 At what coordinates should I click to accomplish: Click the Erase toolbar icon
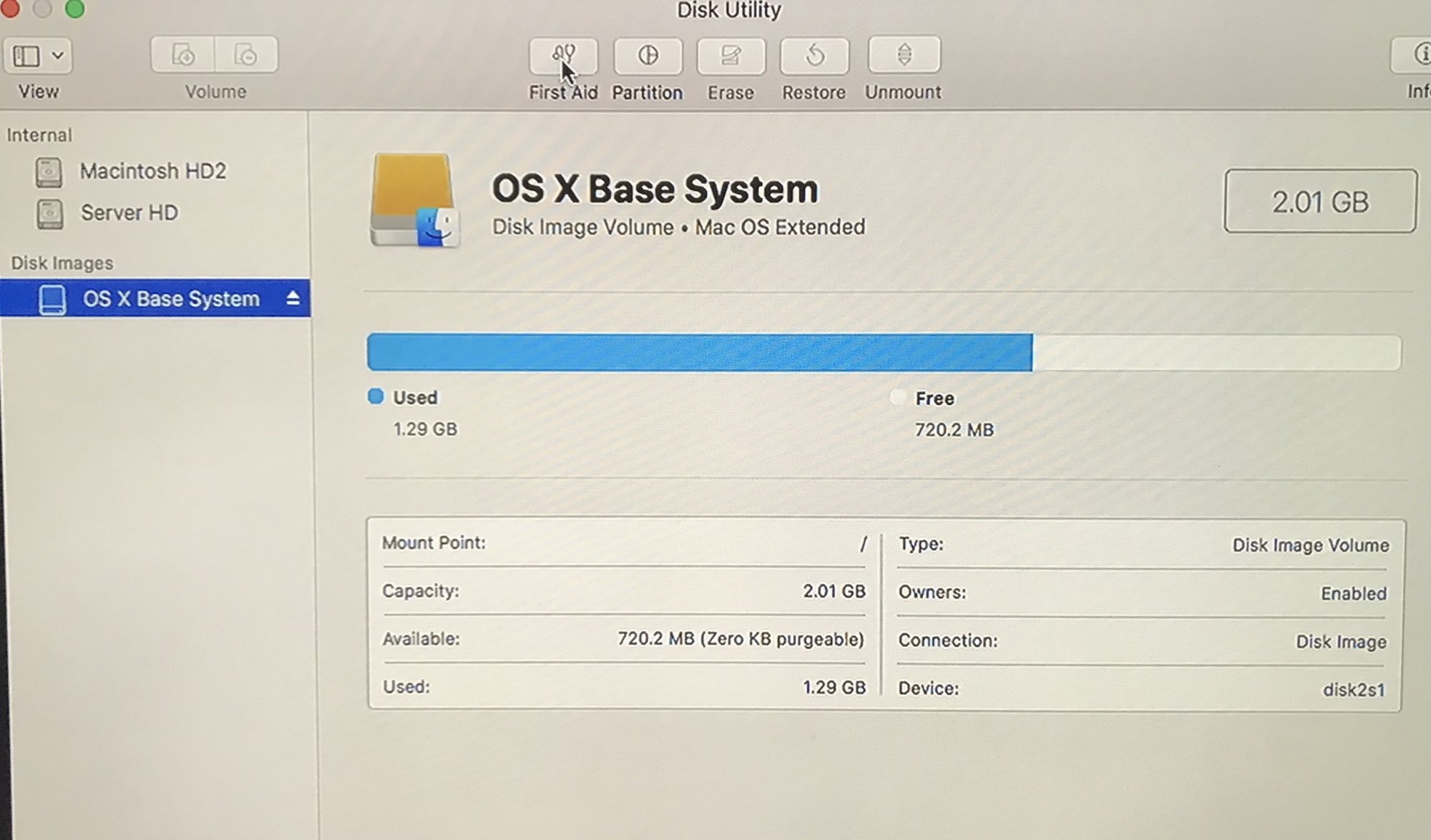tap(731, 55)
